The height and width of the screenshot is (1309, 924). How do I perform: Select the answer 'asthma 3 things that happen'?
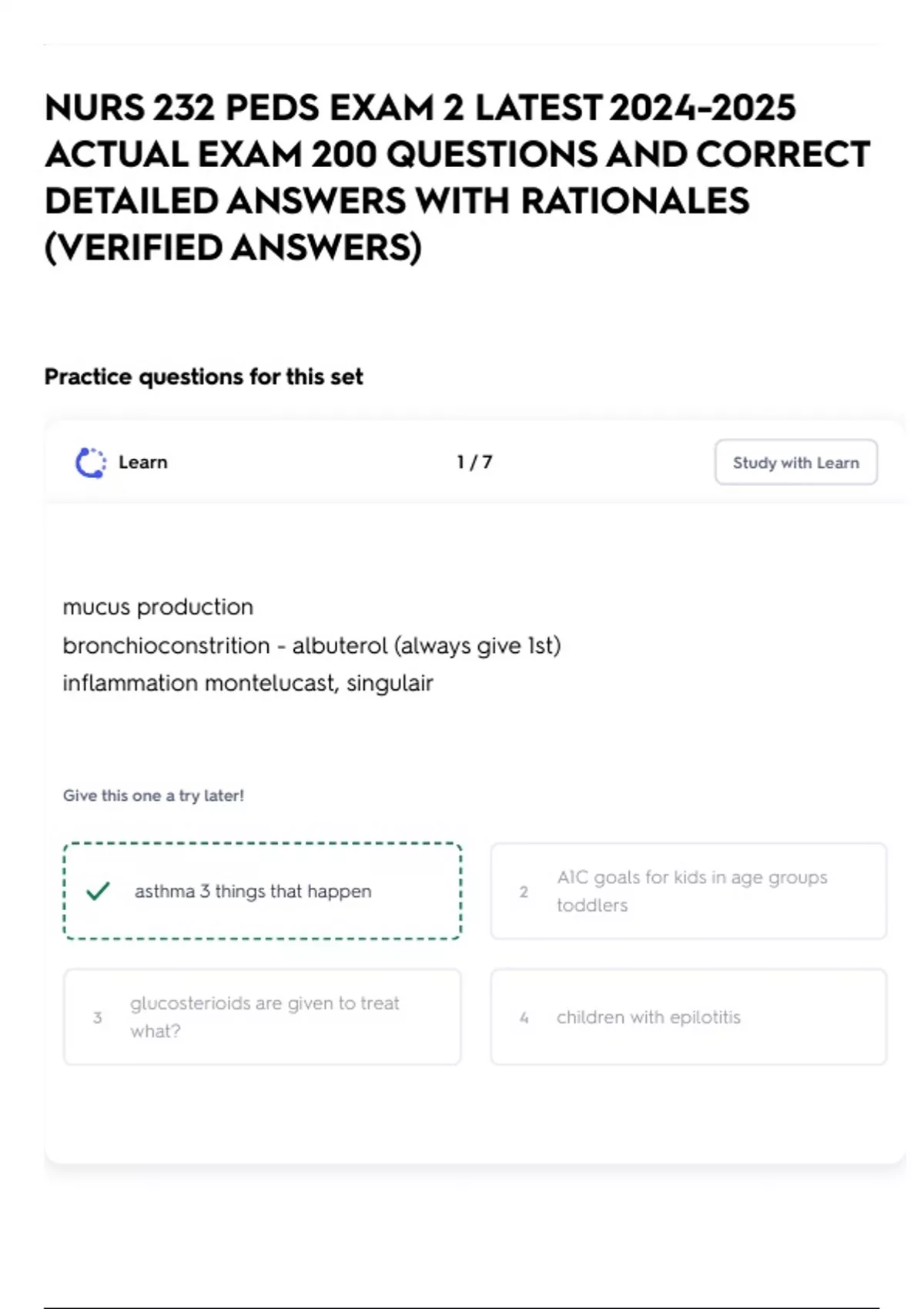[263, 891]
